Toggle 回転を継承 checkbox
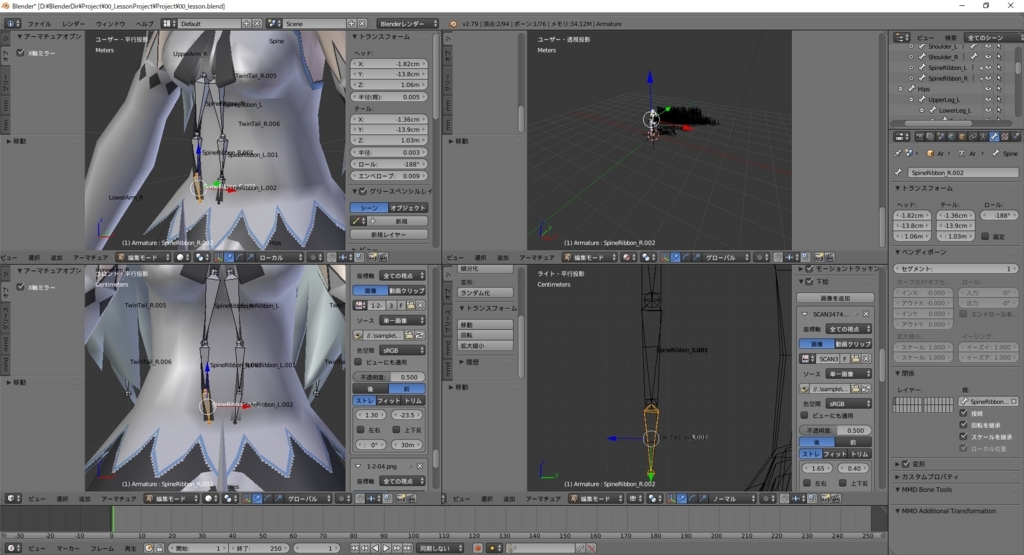The height and width of the screenshot is (555, 1024). point(963,425)
